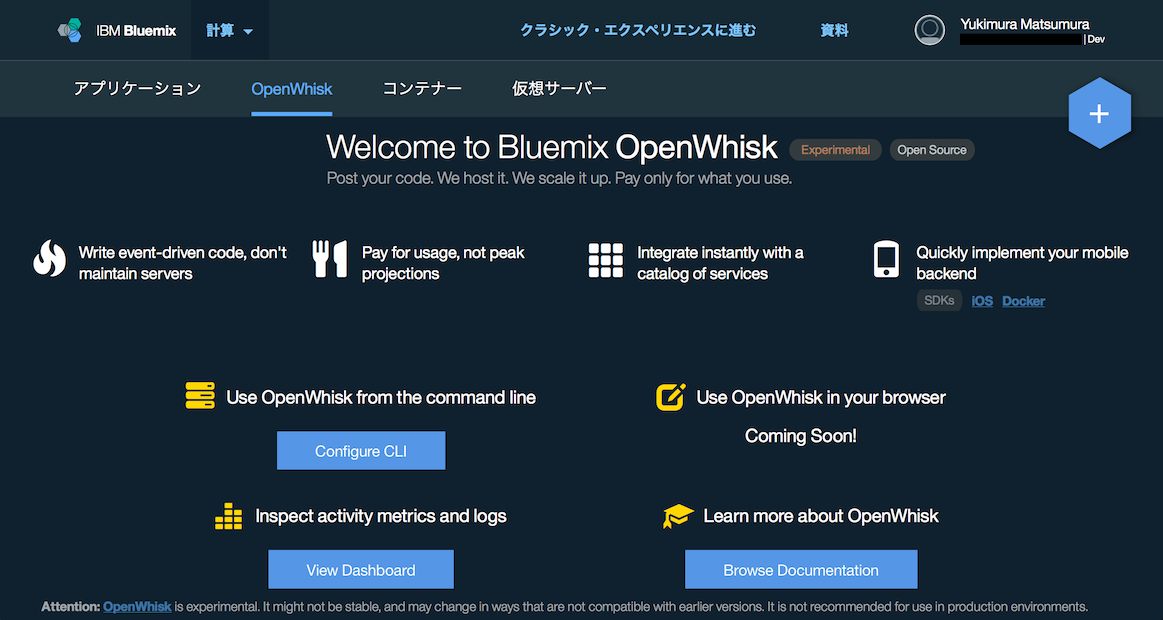Image resolution: width=1163 pixels, height=620 pixels.
Task: Click the Configure CLI button
Action: (361, 451)
